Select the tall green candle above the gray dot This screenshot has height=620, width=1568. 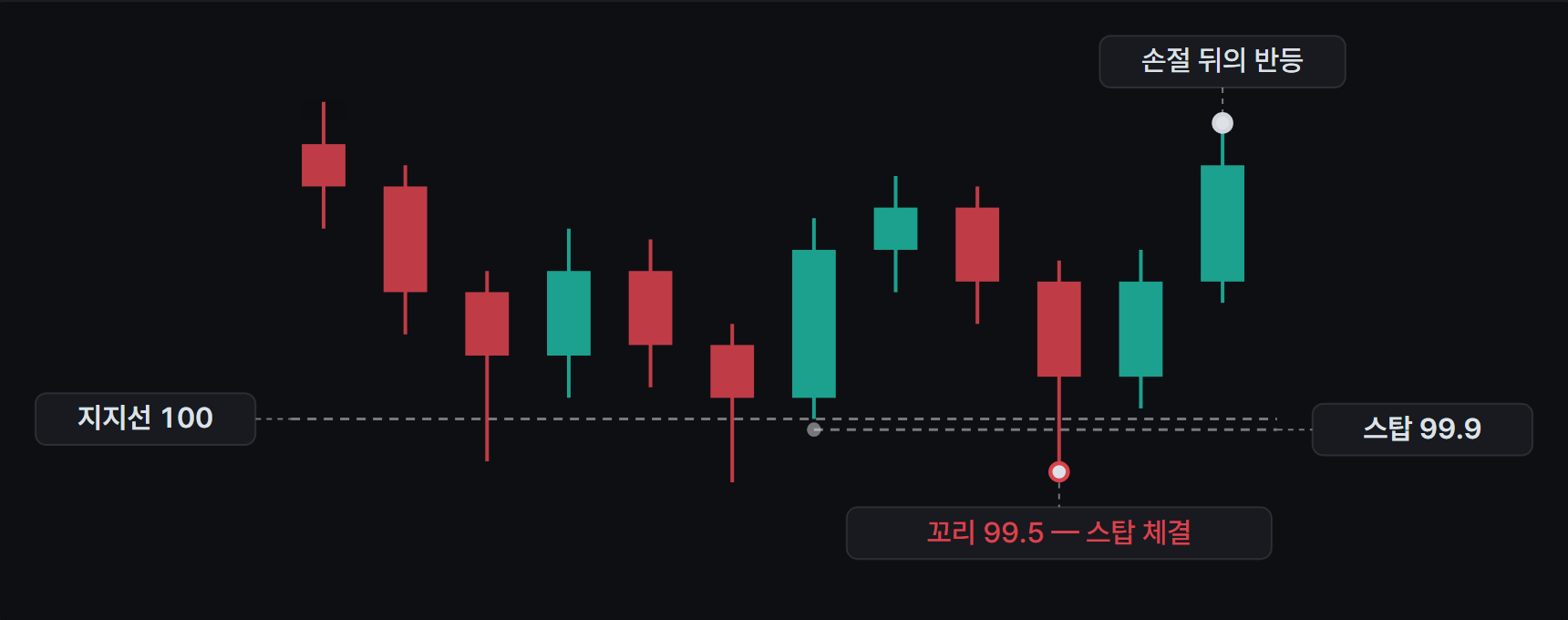point(814,324)
